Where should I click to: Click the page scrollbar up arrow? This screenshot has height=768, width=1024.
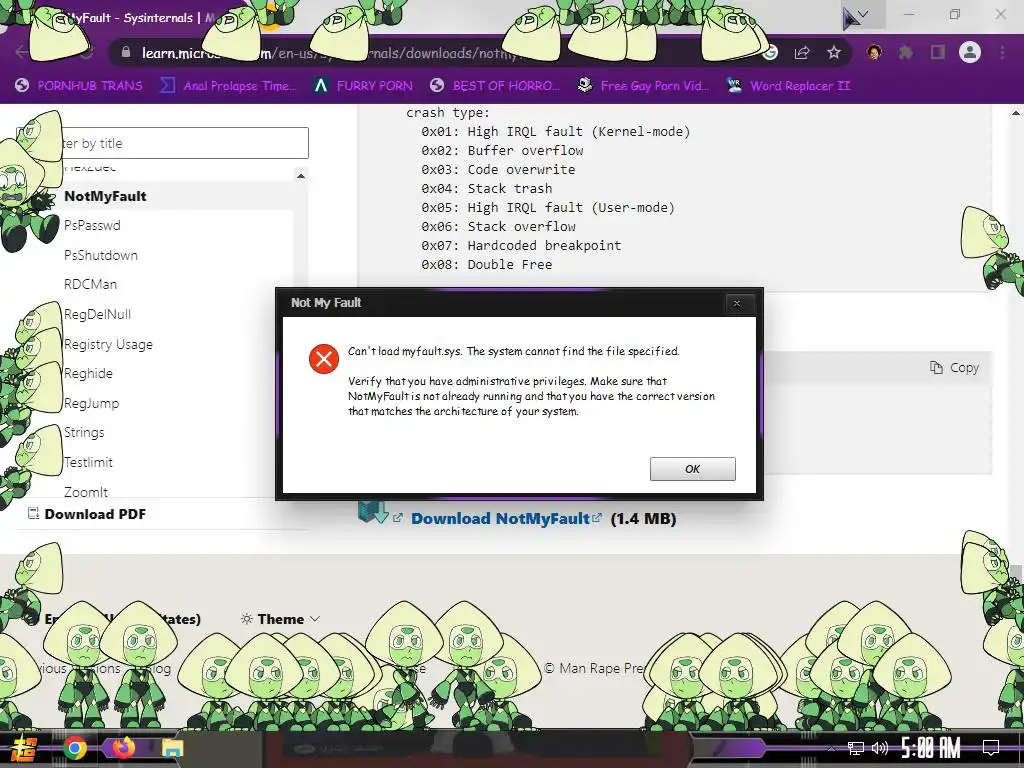(x=1016, y=113)
